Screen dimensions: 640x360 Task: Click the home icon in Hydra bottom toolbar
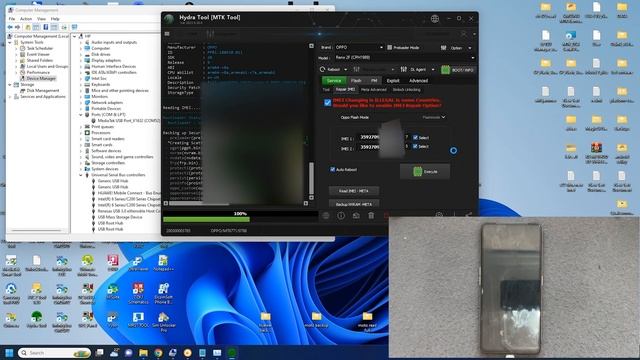356,216
